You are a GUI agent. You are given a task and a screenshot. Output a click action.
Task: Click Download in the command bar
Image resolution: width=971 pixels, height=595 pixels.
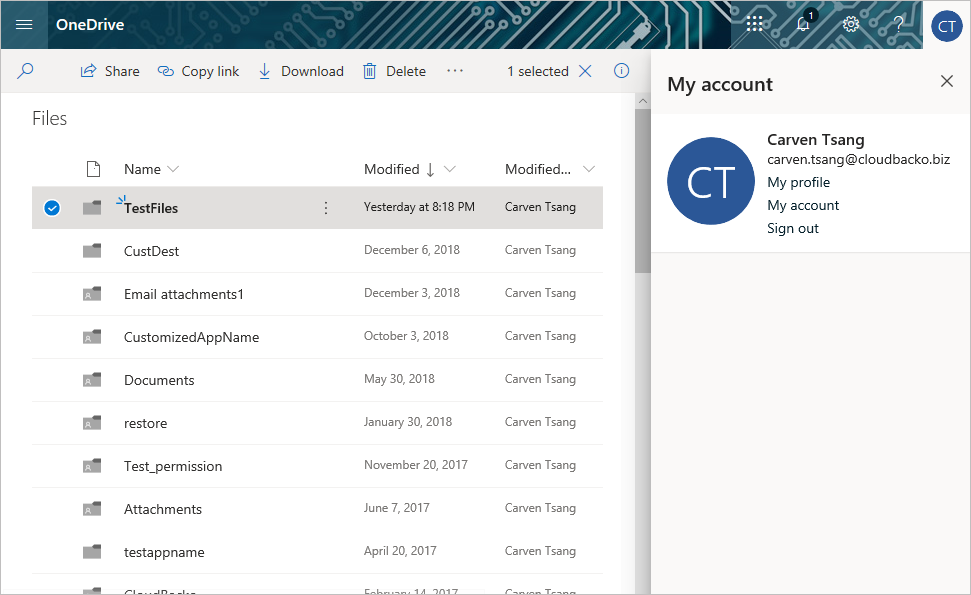301,71
